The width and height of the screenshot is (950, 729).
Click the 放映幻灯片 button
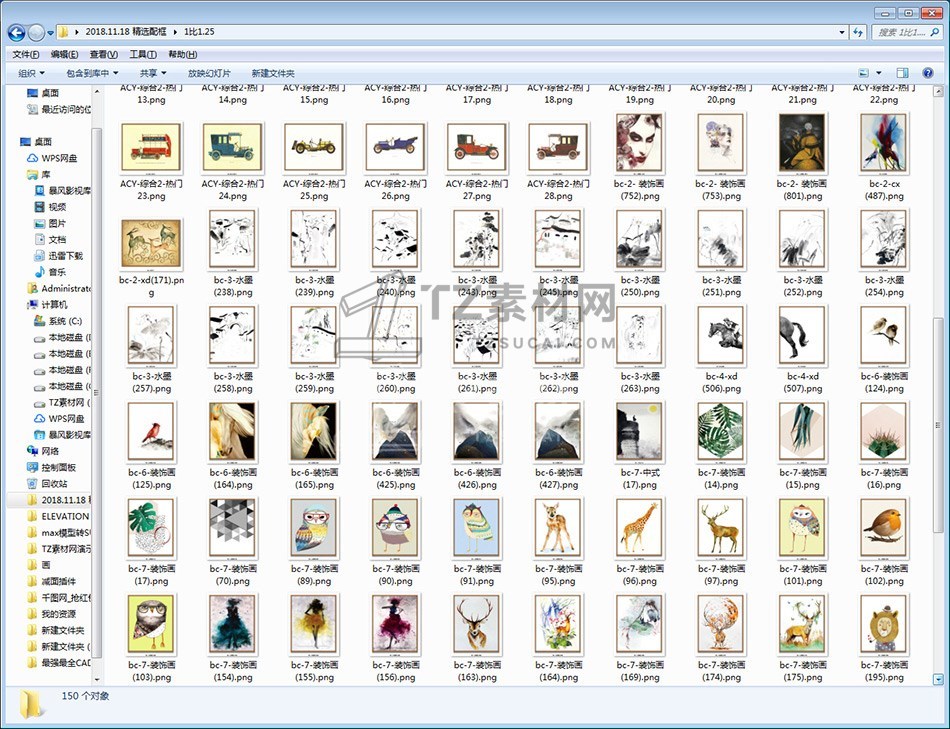209,73
